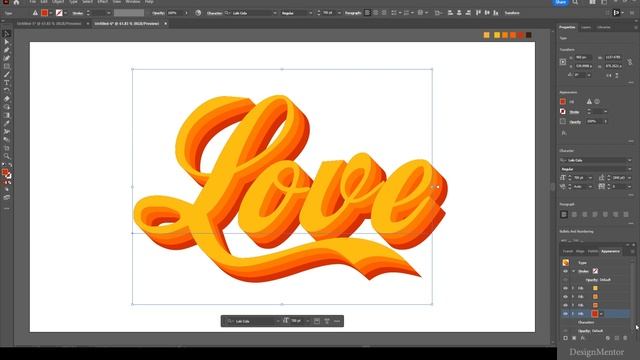This screenshot has width=640, height=360.
Task: Click Add New Stroke icon in Appearance panel
Action: click(x=565, y=338)
